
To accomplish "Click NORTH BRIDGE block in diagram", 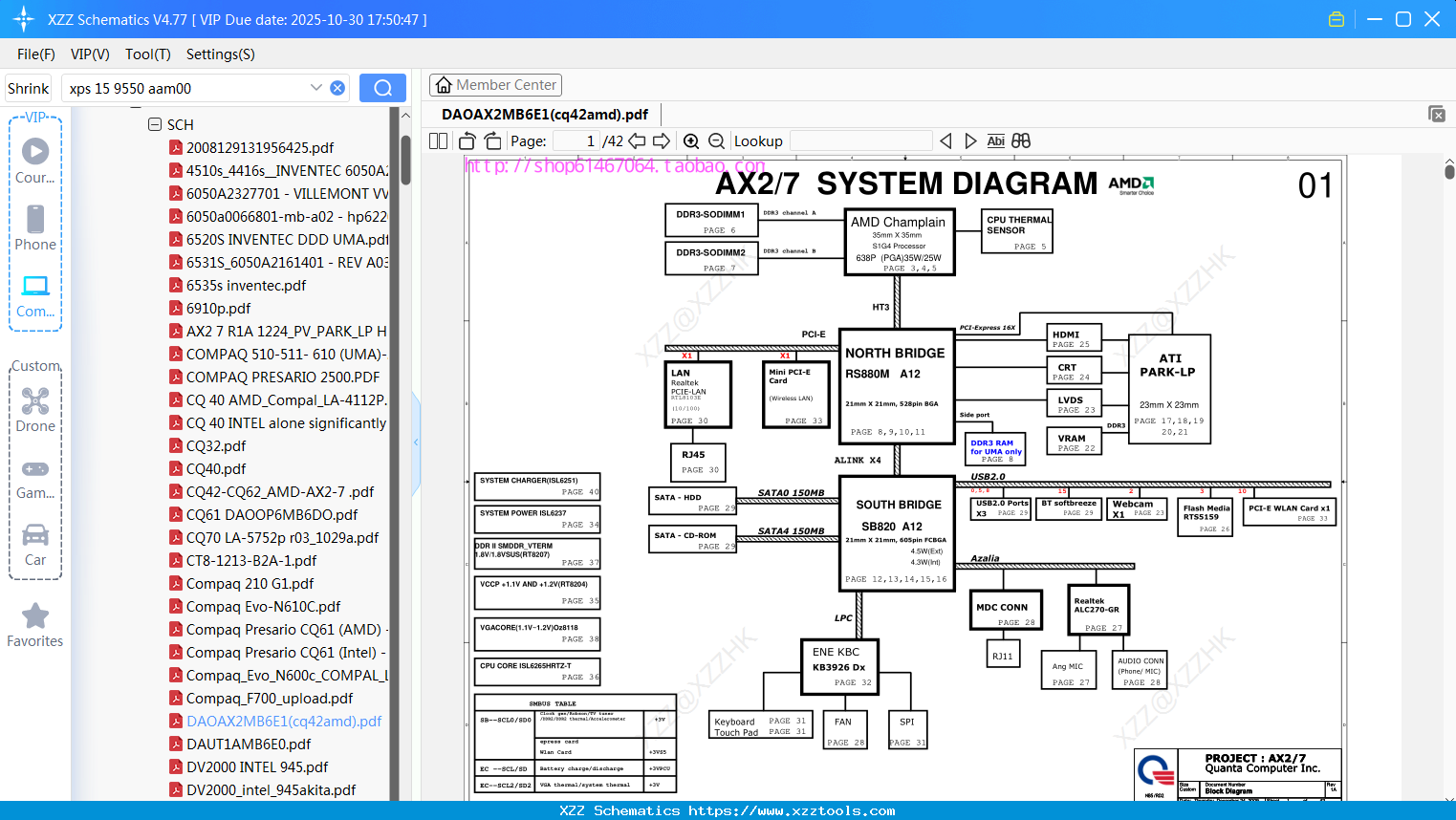I will [897, 386].
